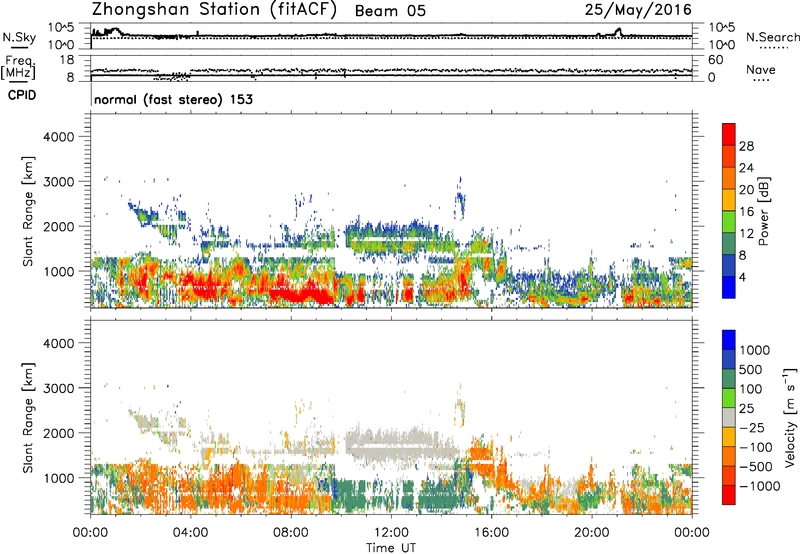Pick the red top segment of power colorbar
Viewport: 800px width, 554px height.
tap(729, 135)
